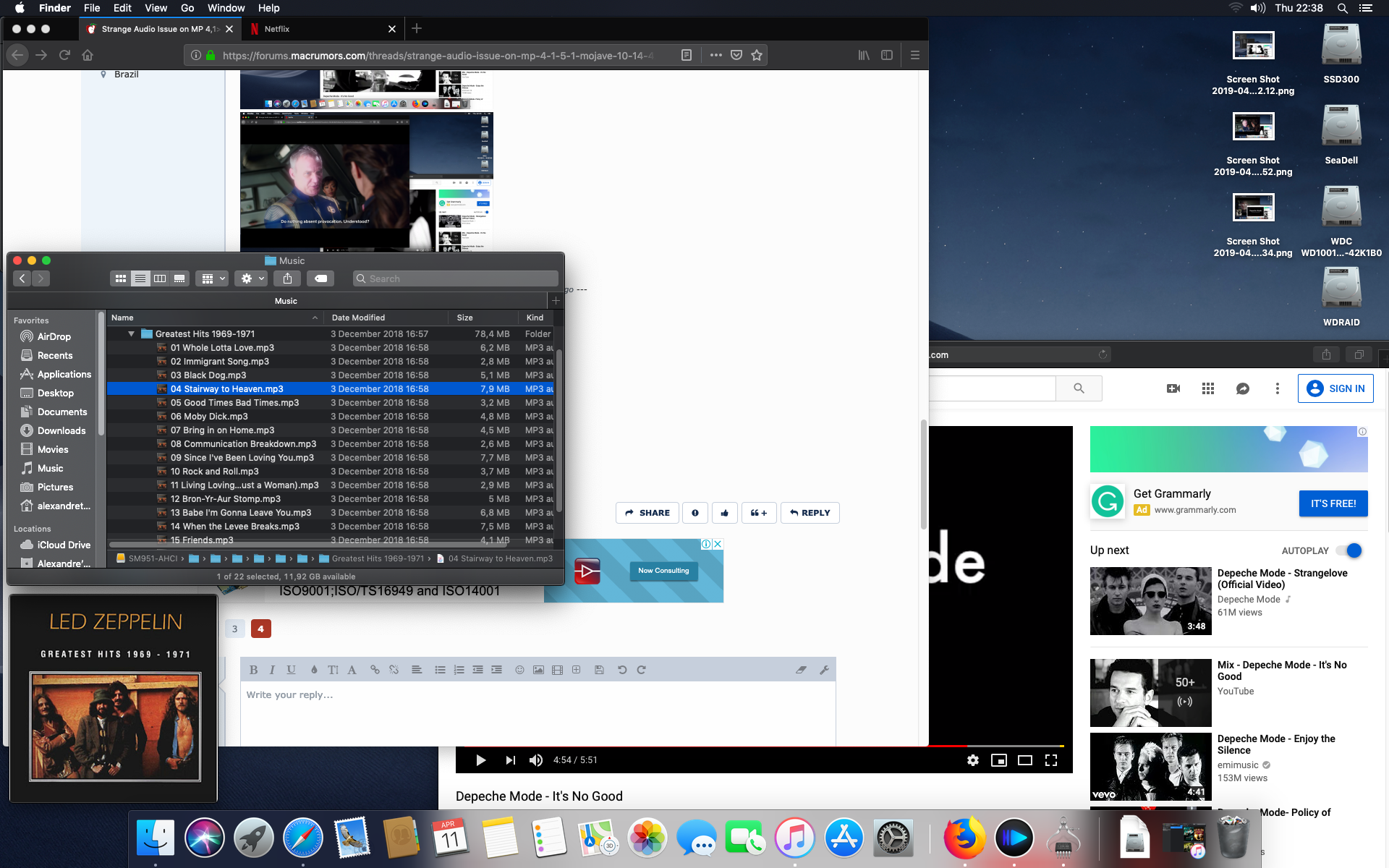Screen dimensions: 1389x868
Task: Open the Edit menu in menu bar
Action: 122,8
